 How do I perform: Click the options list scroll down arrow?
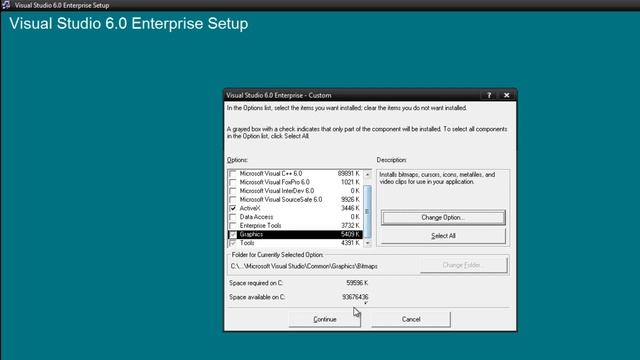point(367,243)
